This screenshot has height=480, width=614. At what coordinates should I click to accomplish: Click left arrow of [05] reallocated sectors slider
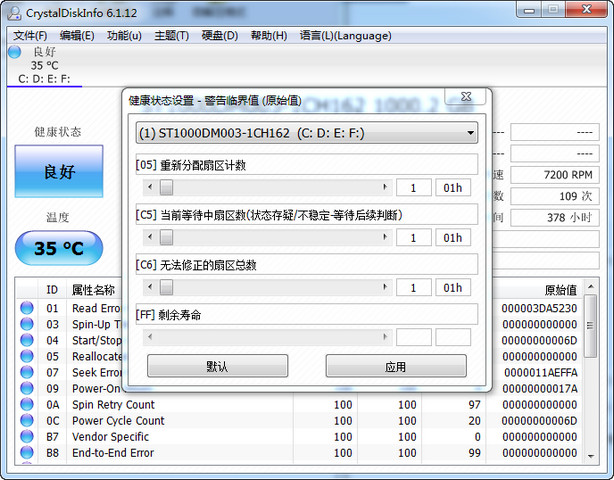click(150, 187)
